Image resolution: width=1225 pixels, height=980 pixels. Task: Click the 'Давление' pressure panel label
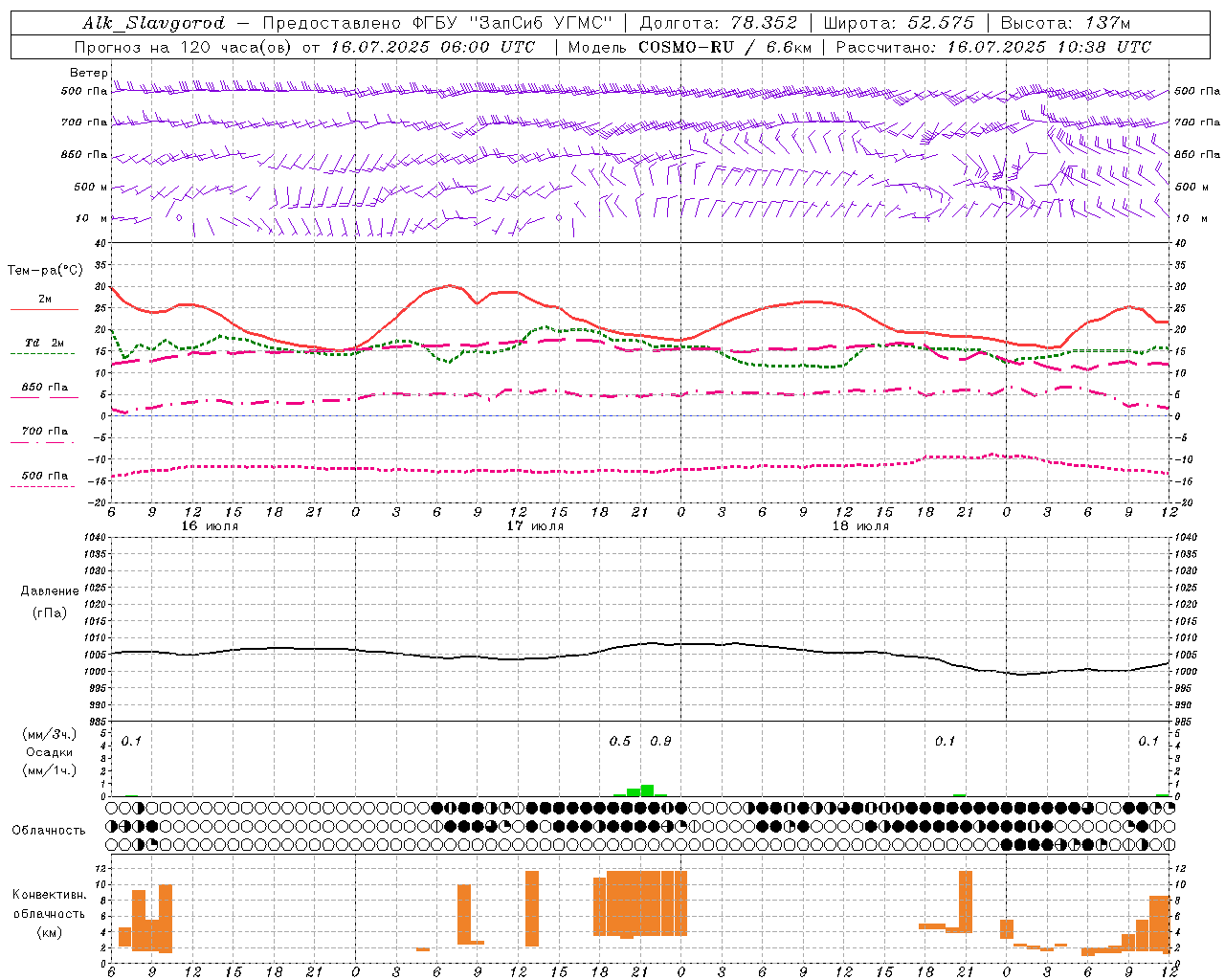[x=50, y=591]
